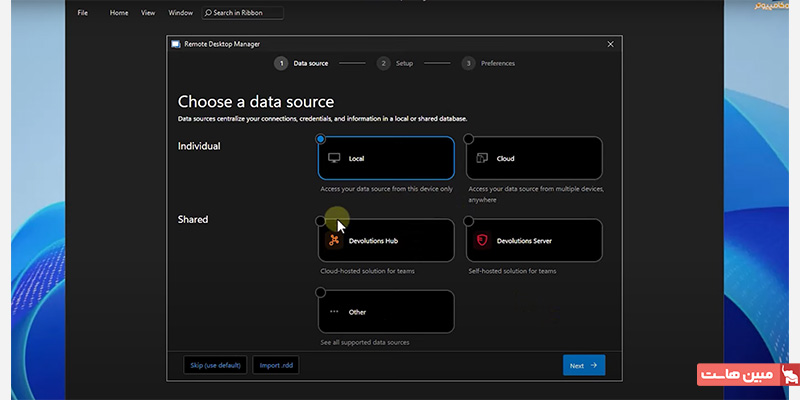Click the Import .rdd button
Image resolution: width=800 pixels, height=400 pixels.
(x=276, y=365)
